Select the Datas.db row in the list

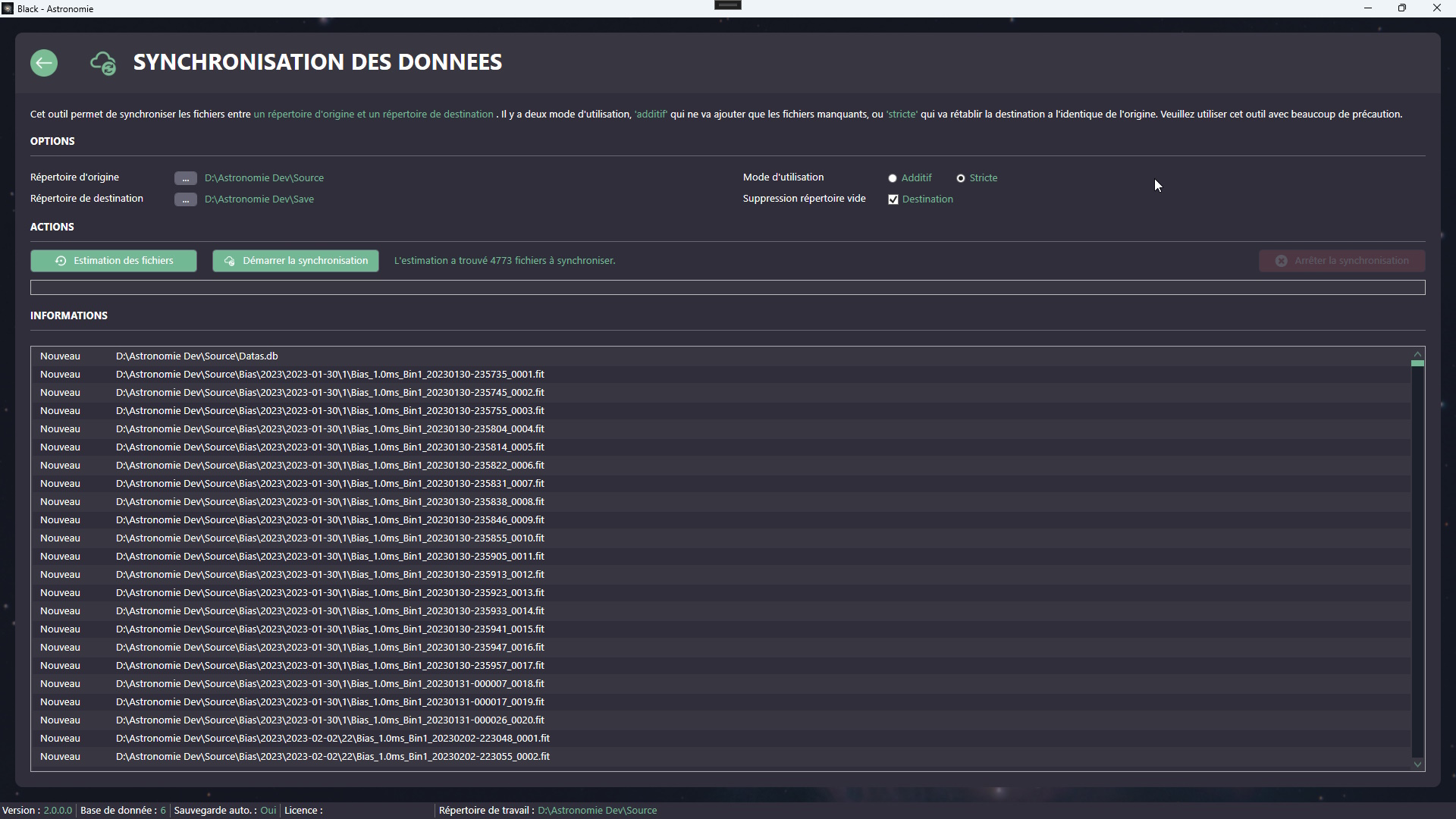click(196, 356)
